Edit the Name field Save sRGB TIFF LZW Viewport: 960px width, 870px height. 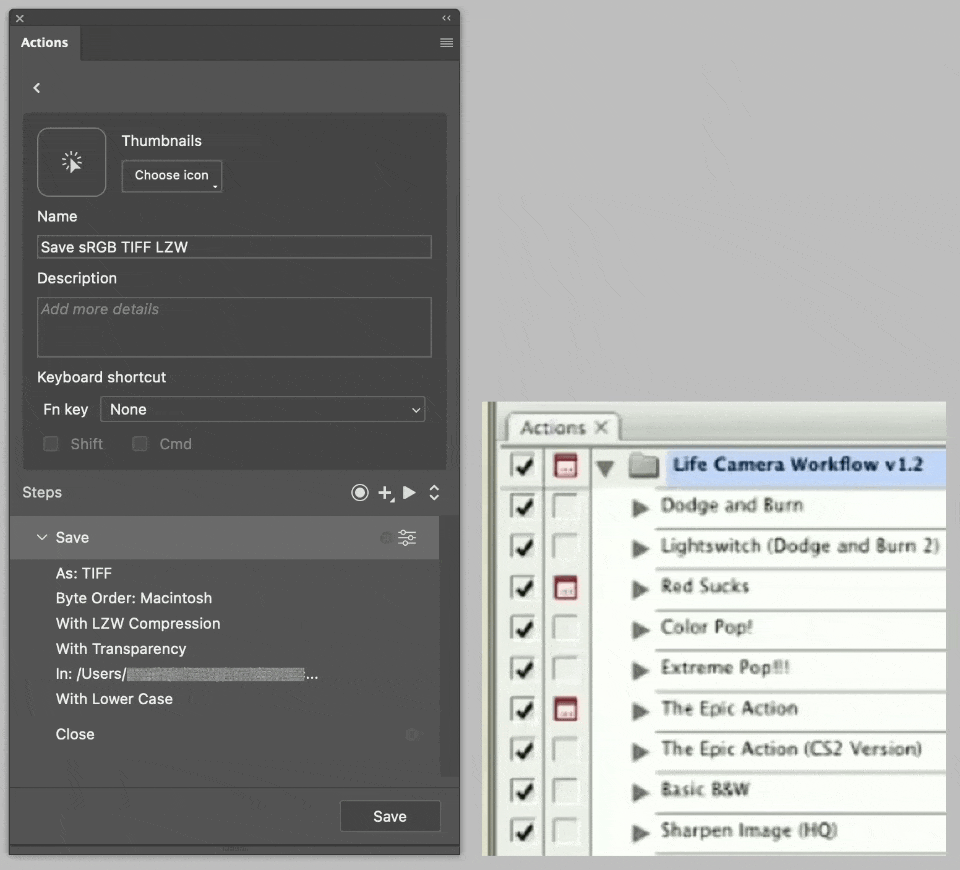pyautogui.click(x=234, y=247)
